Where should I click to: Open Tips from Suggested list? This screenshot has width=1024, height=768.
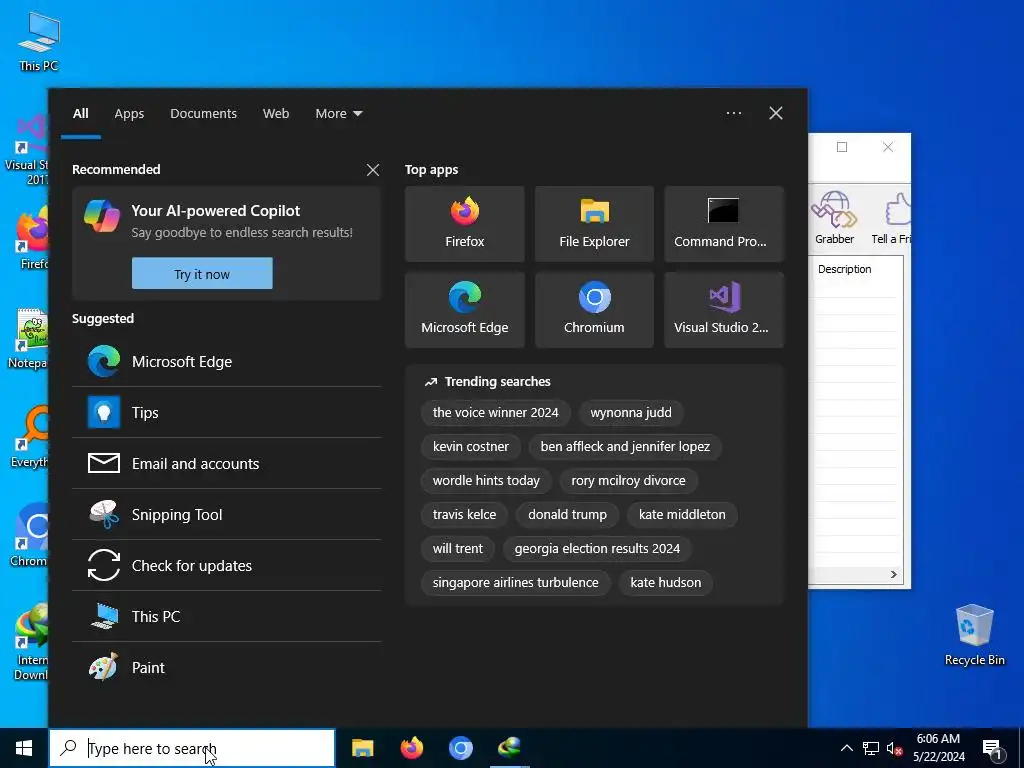(x=227, y=413)
